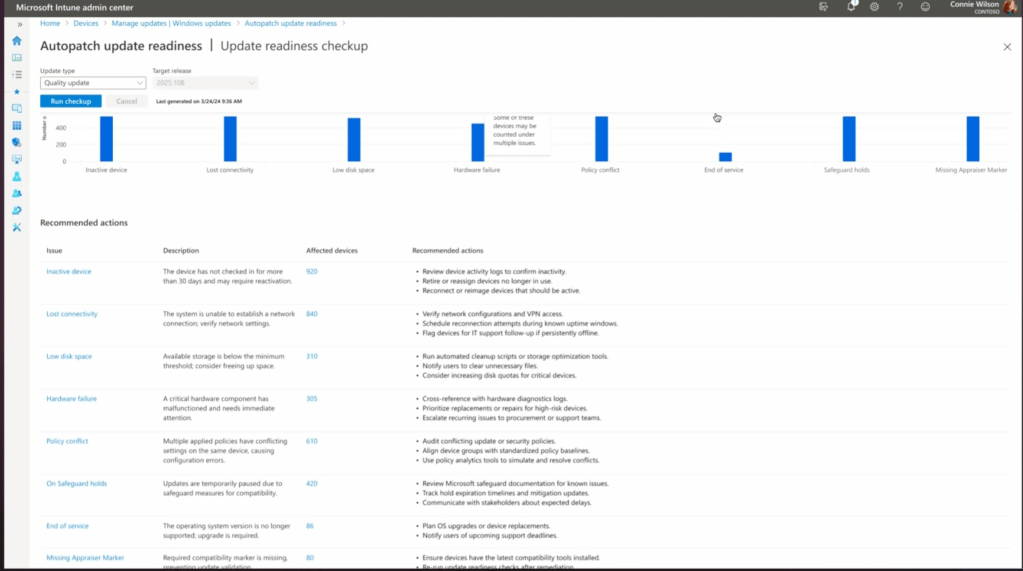Open the notifications bell

851,7
